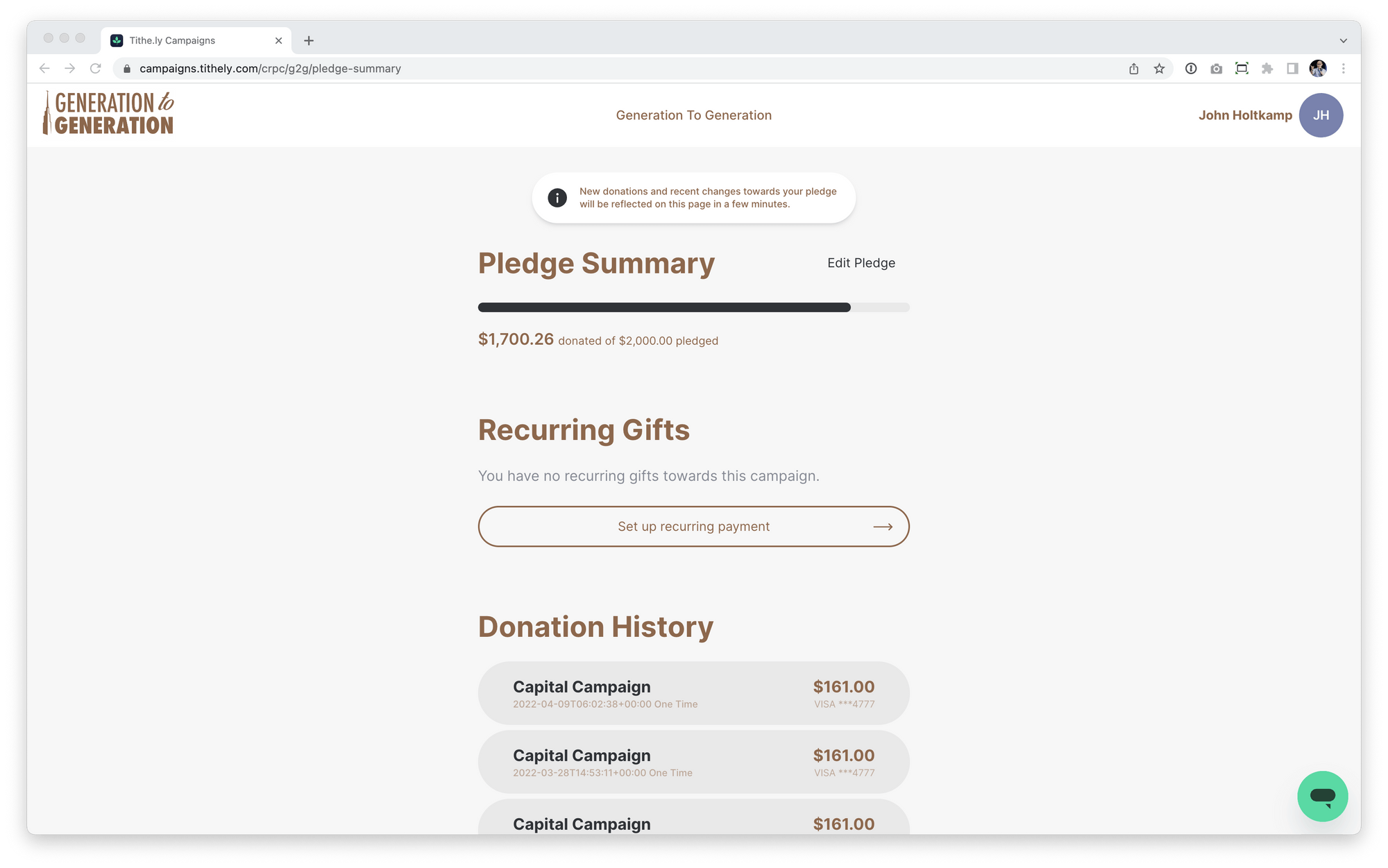Open a new browser tab
Viewport: 1388px width, 868px height.
point(309,40)
